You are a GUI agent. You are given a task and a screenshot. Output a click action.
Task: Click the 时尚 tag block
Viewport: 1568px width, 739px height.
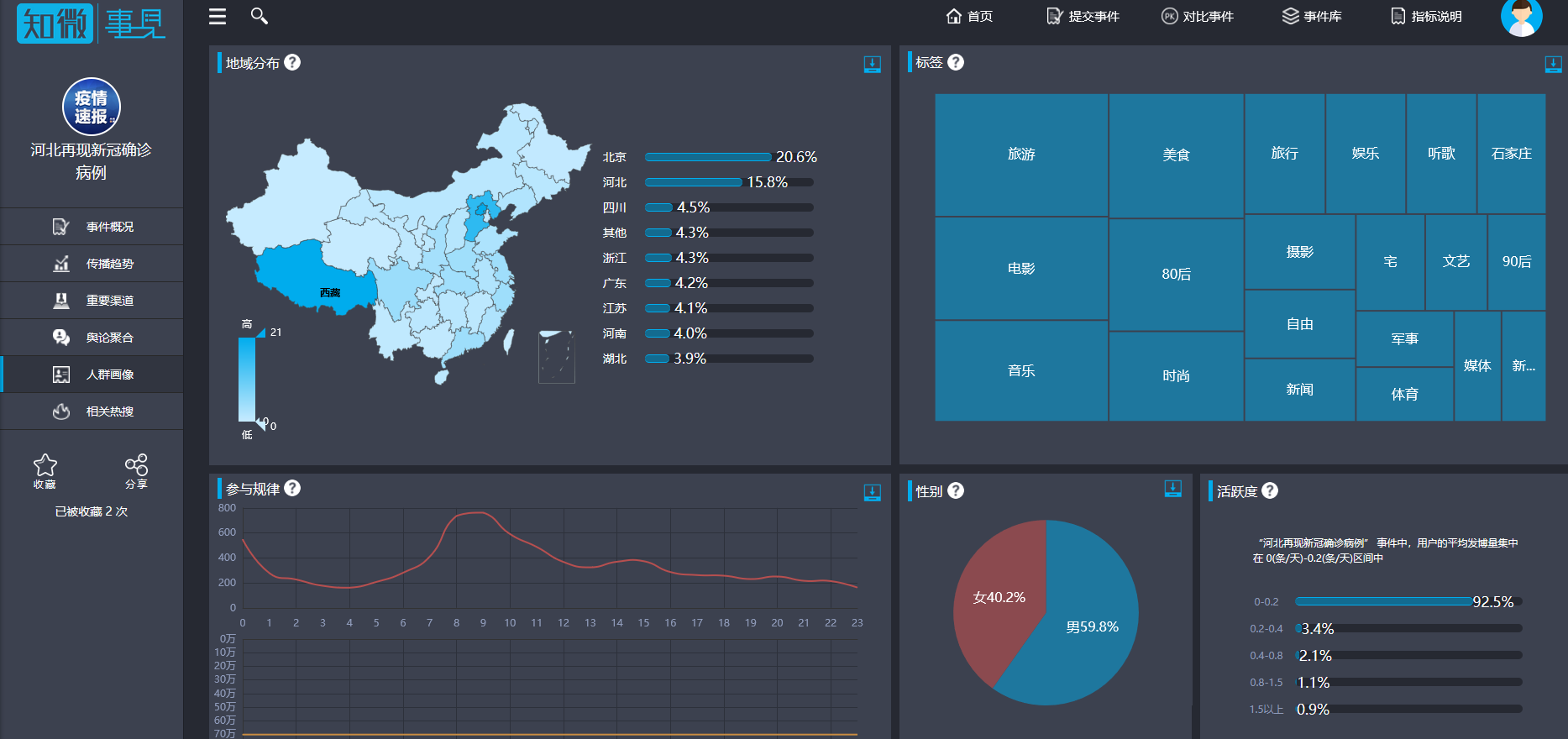pyautogui.click(x=1176, y=376)
